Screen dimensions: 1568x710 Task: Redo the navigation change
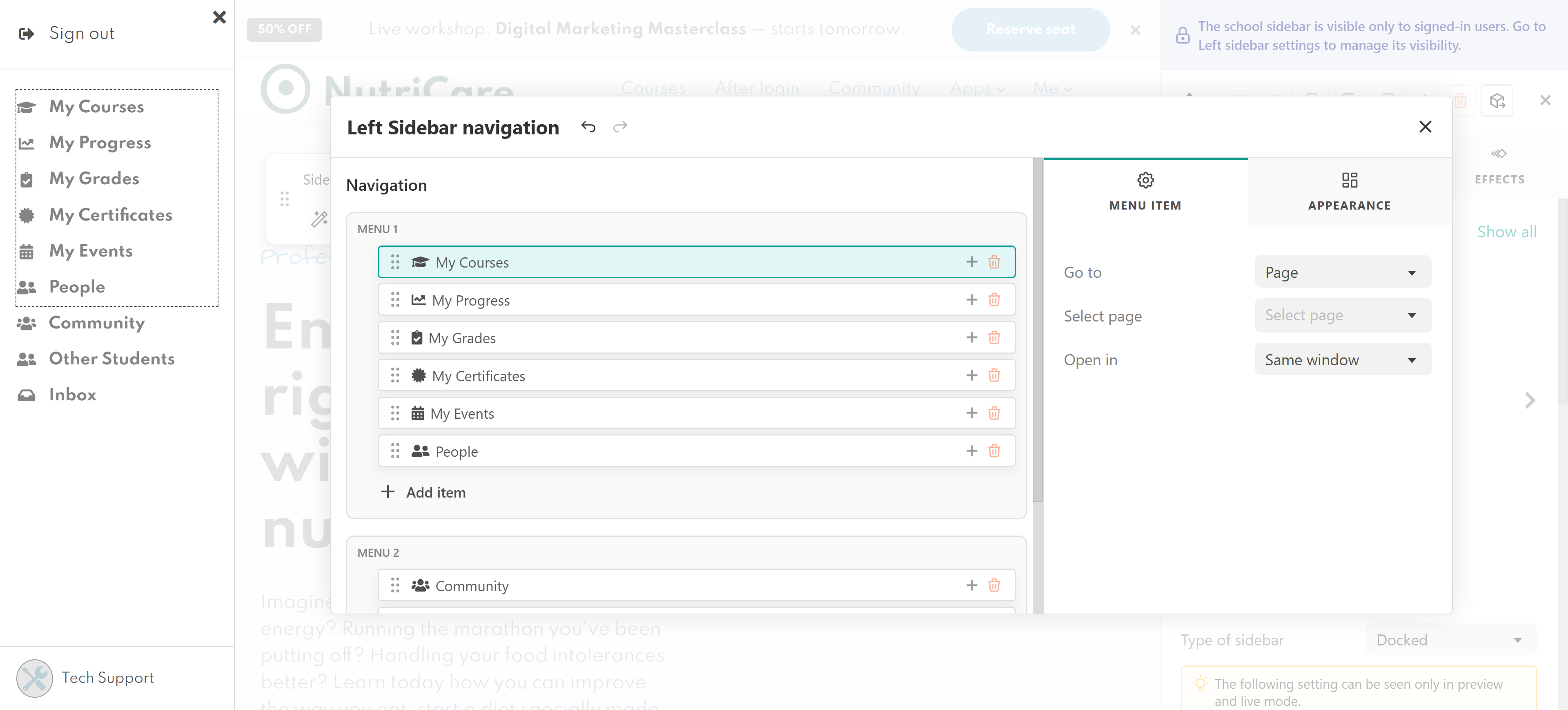coord(620,127)
